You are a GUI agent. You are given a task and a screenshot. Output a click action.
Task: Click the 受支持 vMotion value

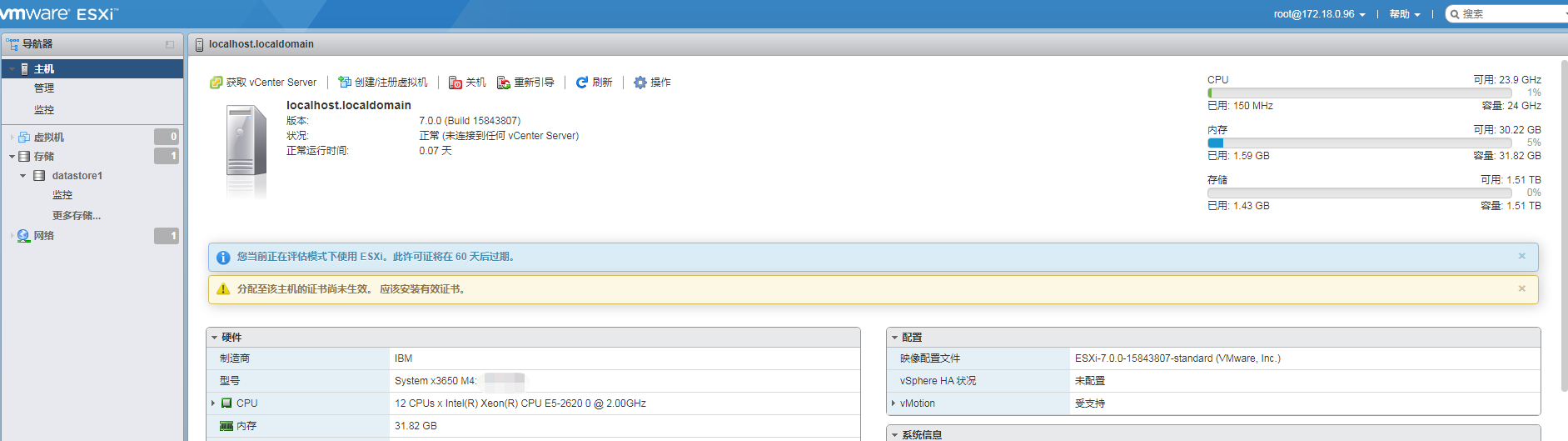coord(1090,403)
